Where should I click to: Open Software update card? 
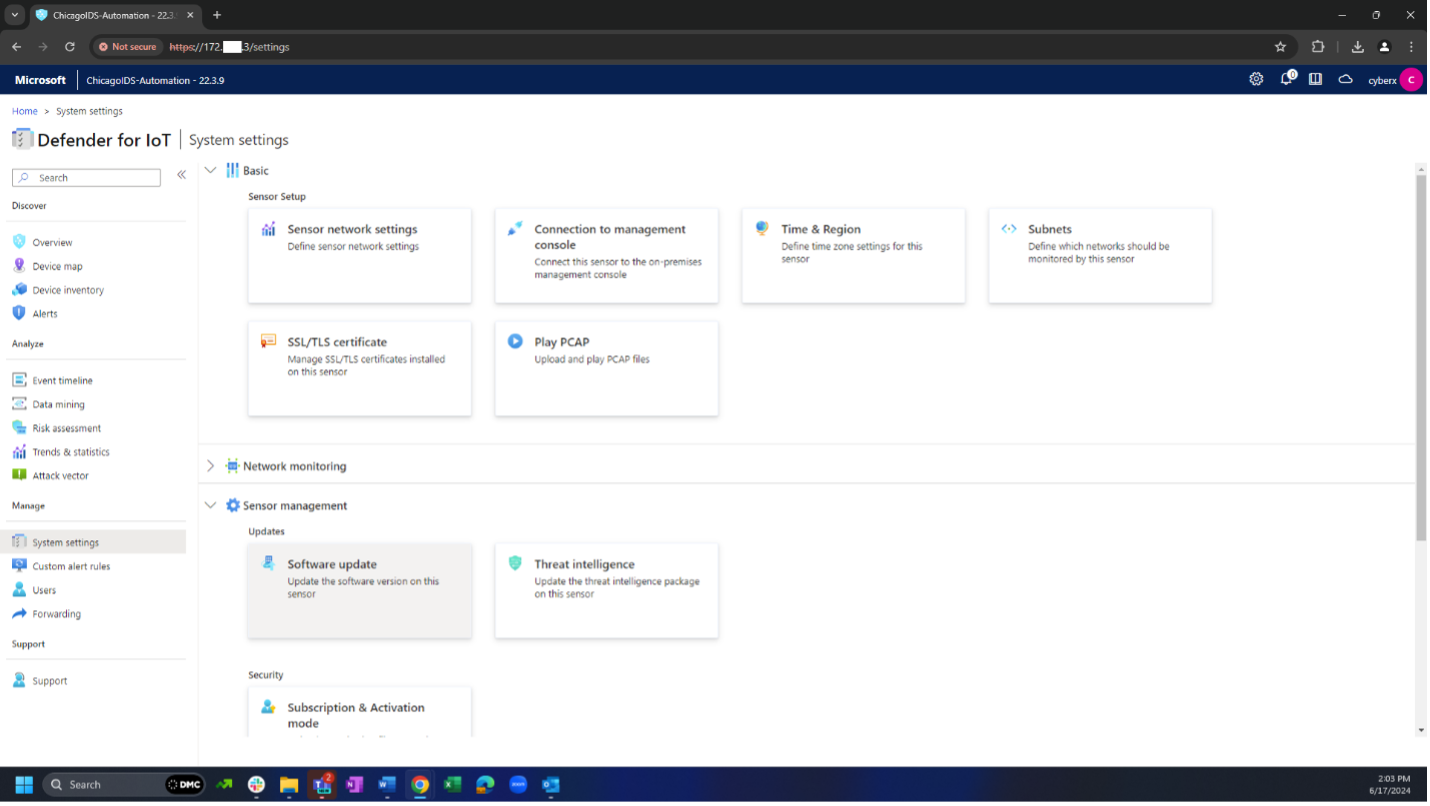tap(360, 591)
